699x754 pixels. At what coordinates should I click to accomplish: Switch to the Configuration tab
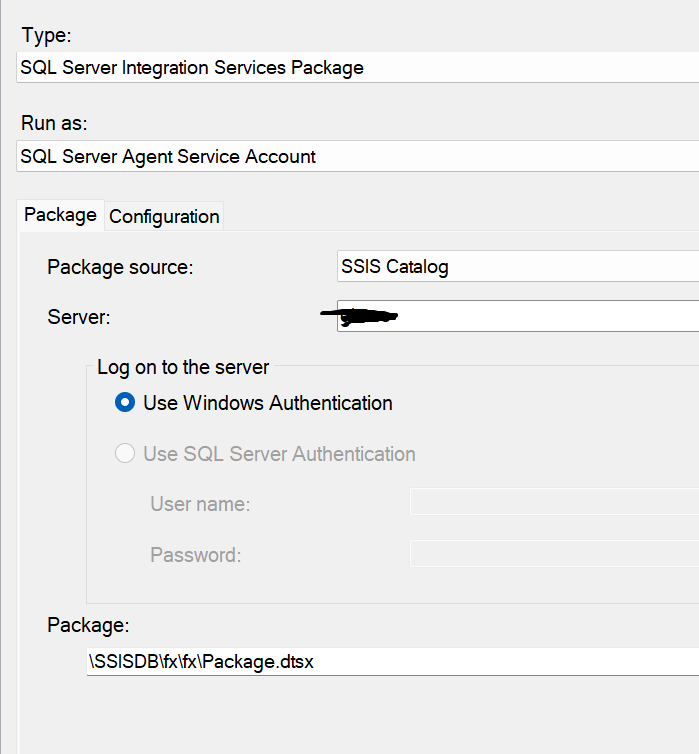[x=164, y=216]
